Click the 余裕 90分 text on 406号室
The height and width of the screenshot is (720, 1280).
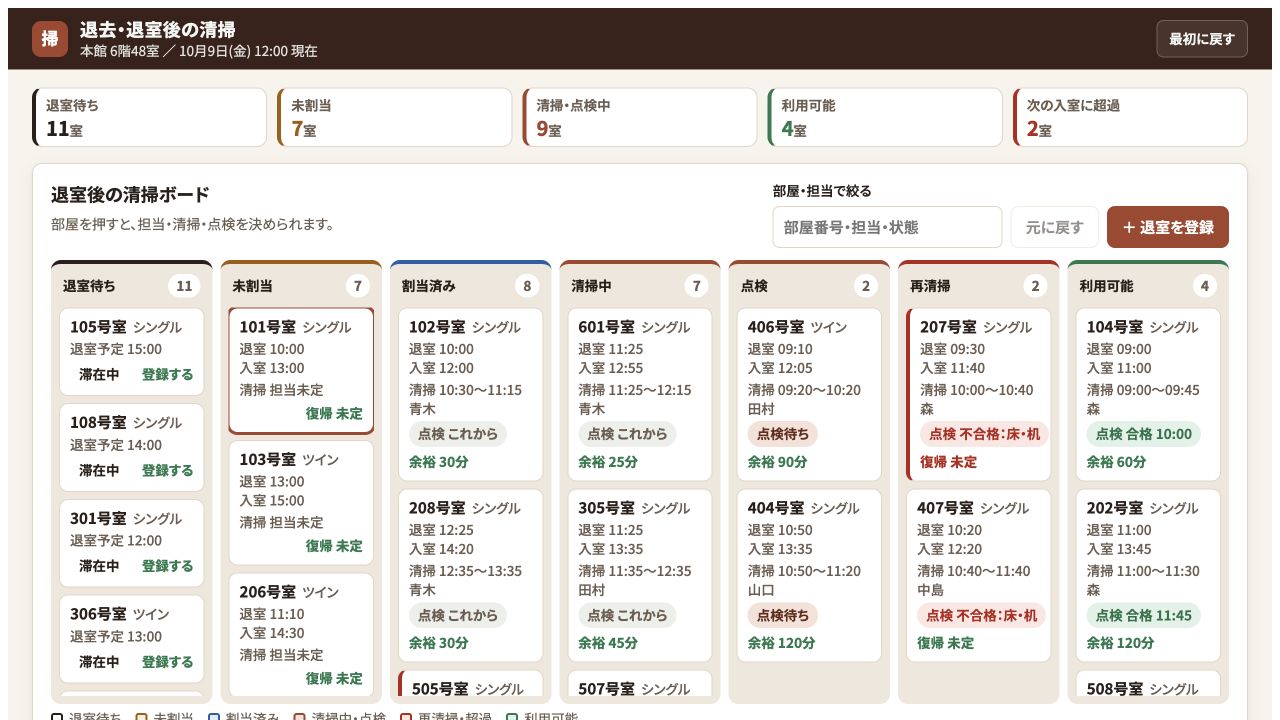click(777, 462)
